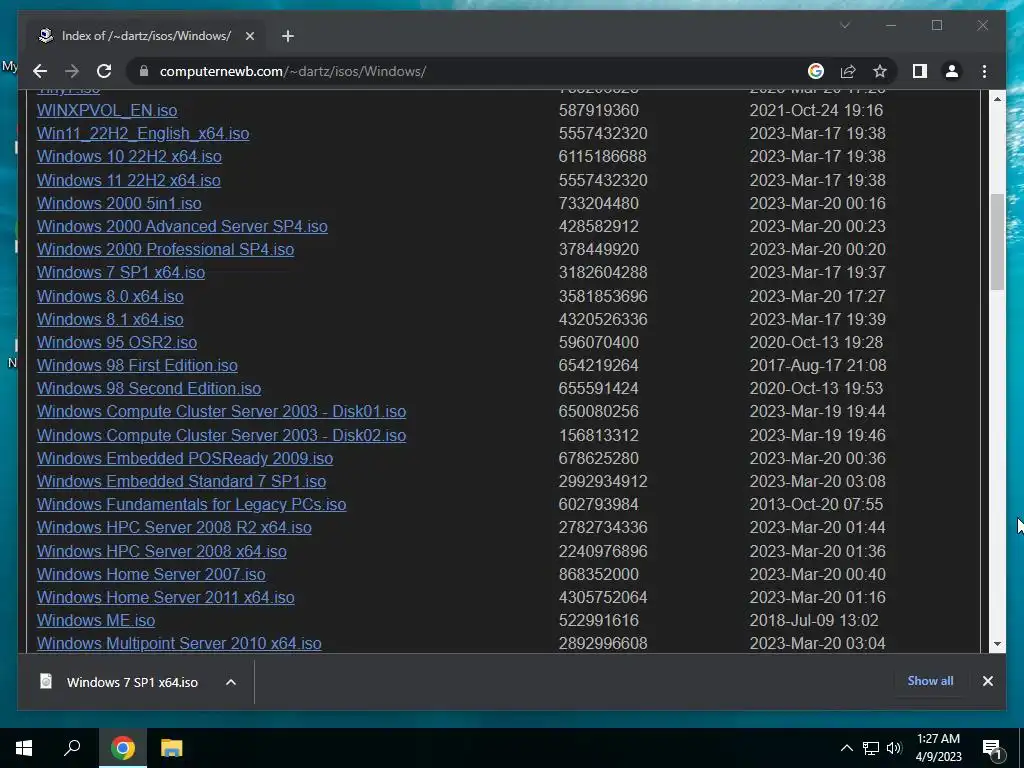Click the Windows 10 22H2 x64.iso link
Image resolution: width=1024 pixels, height=768 pixels.
(129, 157)
